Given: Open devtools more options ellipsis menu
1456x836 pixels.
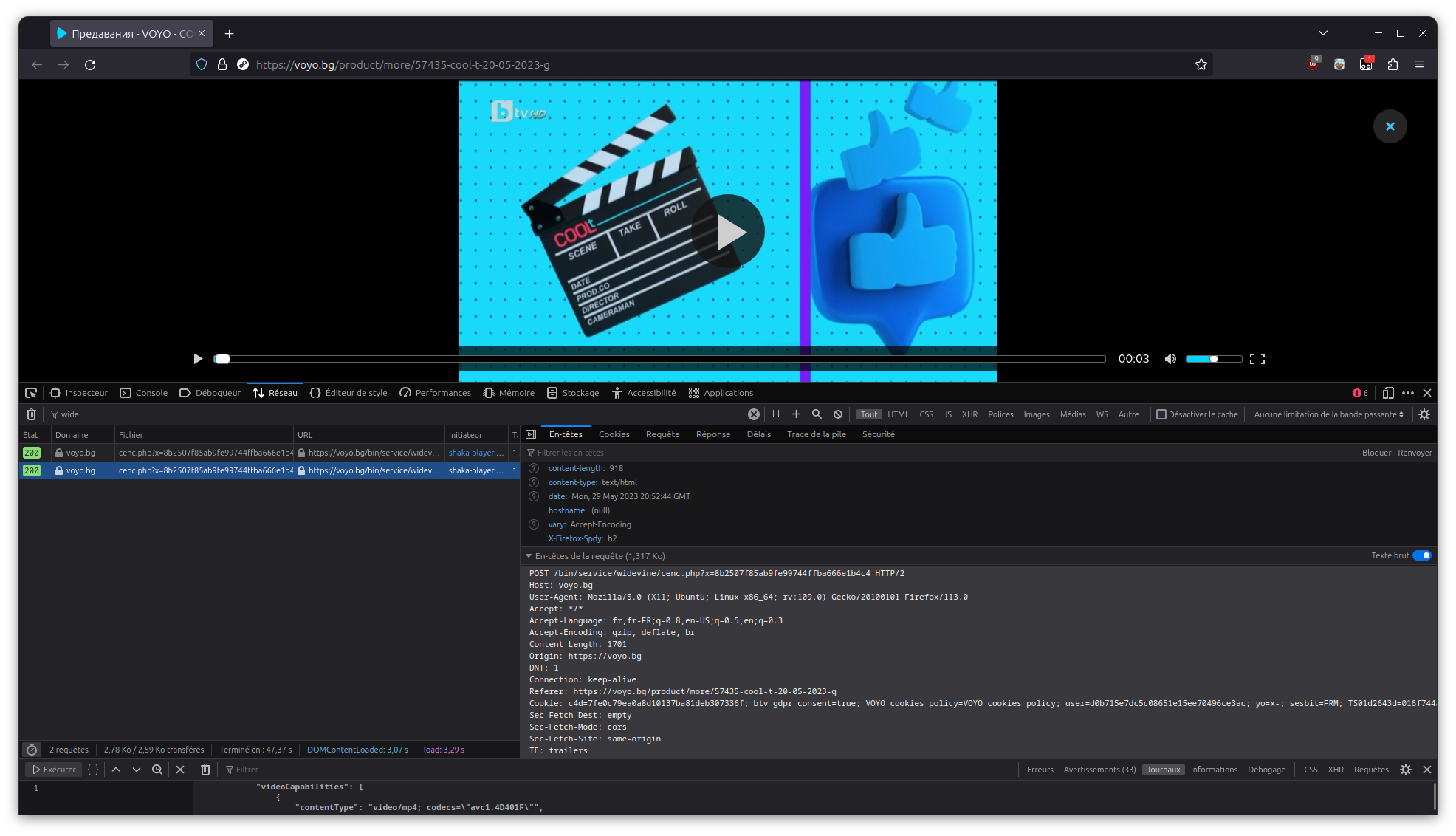Looking at the screenshot, I should (x=1408, y=393).
